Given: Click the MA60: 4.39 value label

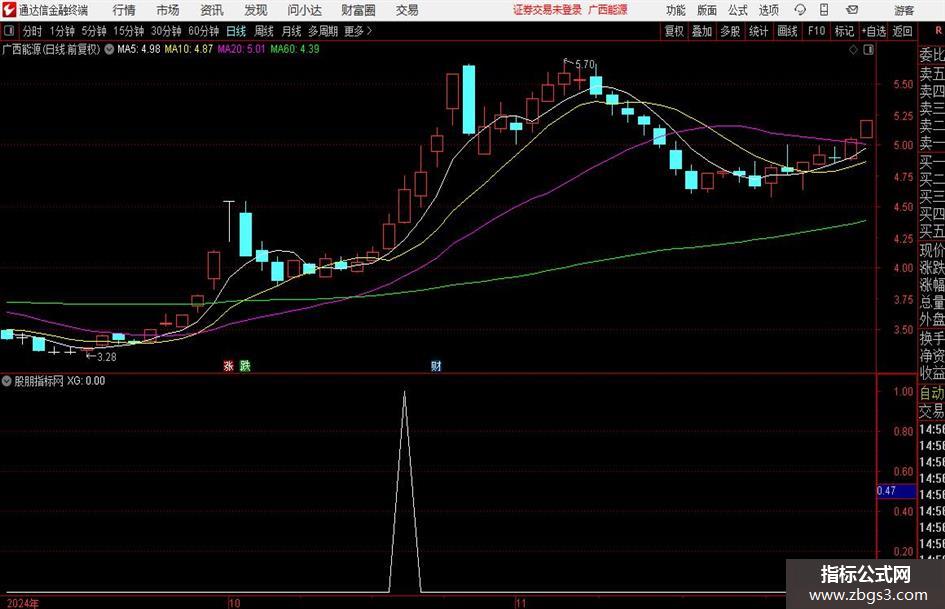Looking at the screenshot, I should (x=295, y=49).
